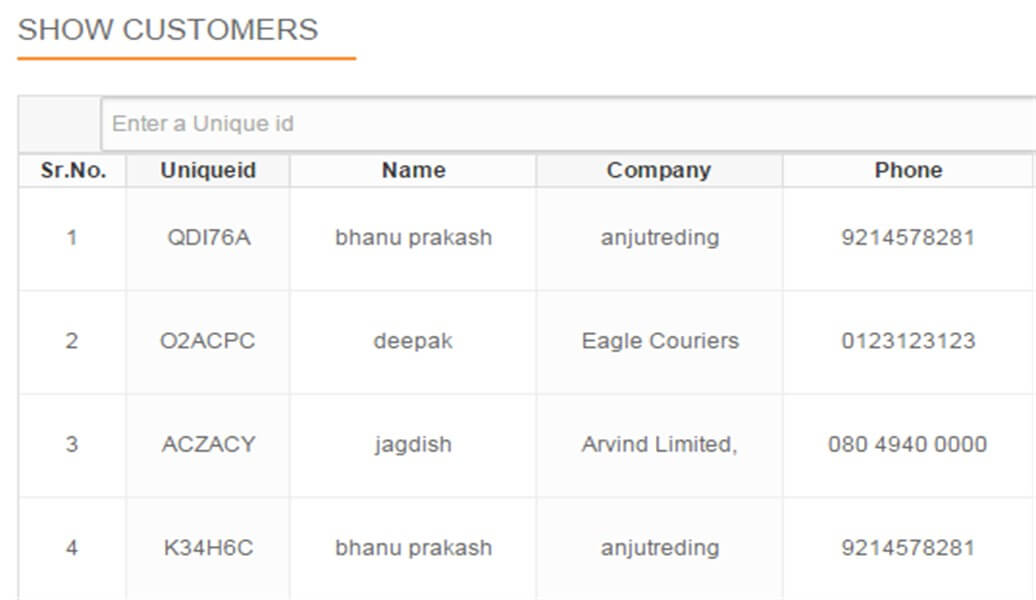Select the company anjutreding for customer QDI76A
This screenshot has height=600, width=1036.
click(x=660, y=238)
